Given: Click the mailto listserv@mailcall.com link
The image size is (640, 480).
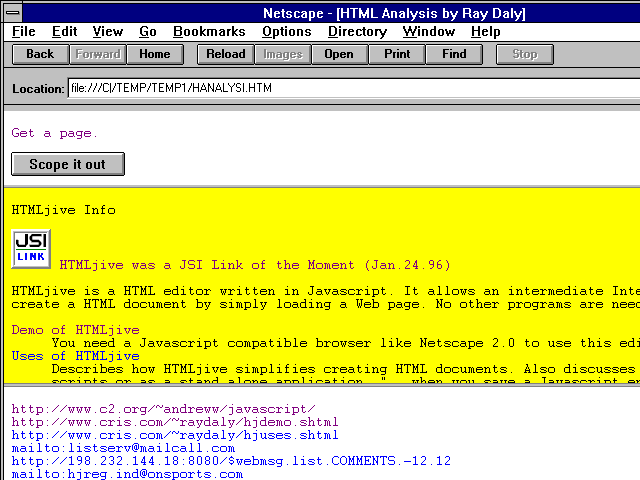Looking at the screenshot, I should coord(123,448).
